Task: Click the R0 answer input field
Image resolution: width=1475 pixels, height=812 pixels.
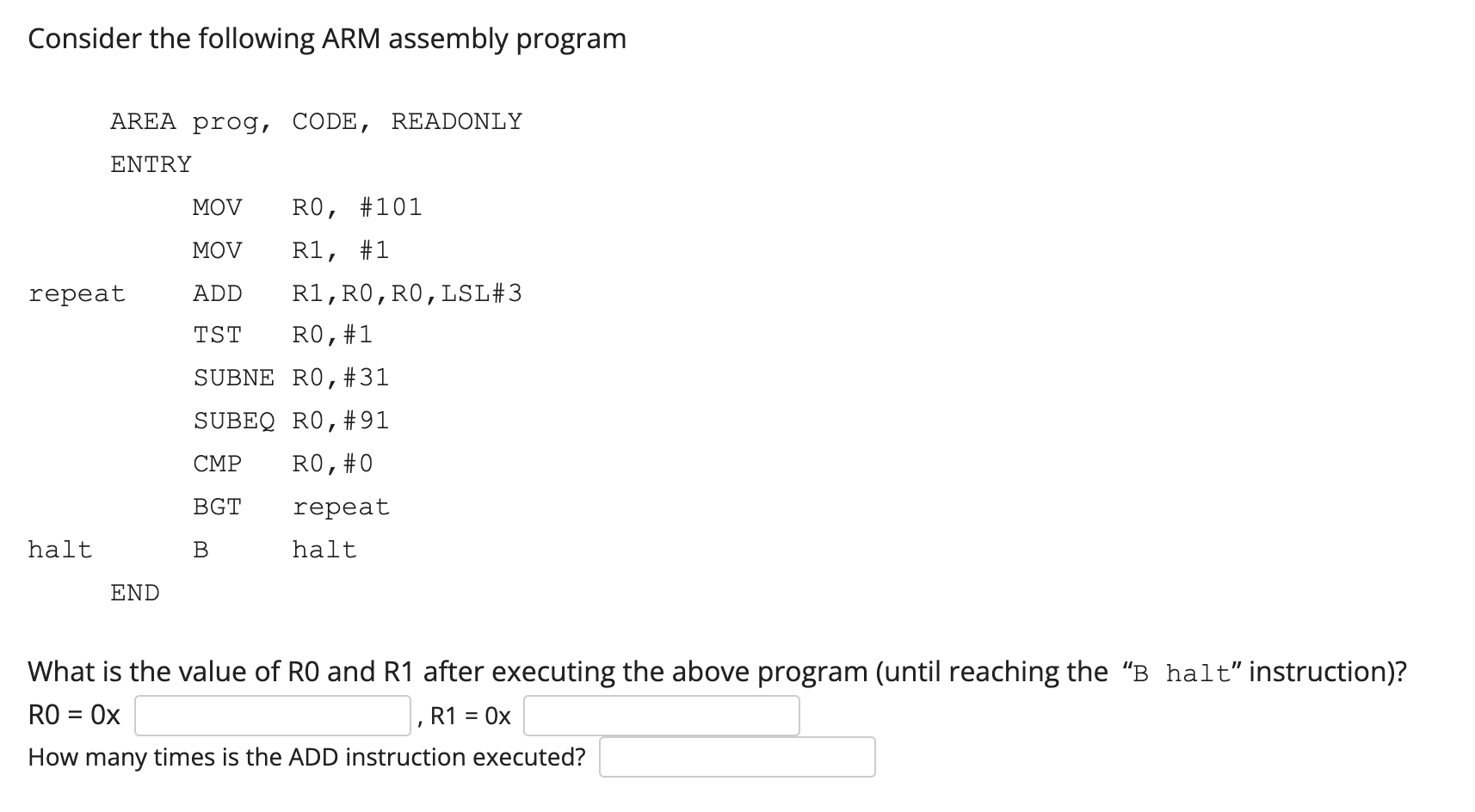Action: click(x=271, y=715)
